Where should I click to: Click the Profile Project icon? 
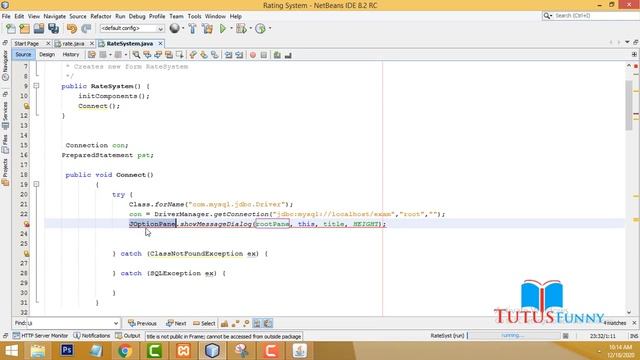pos(260,29)
